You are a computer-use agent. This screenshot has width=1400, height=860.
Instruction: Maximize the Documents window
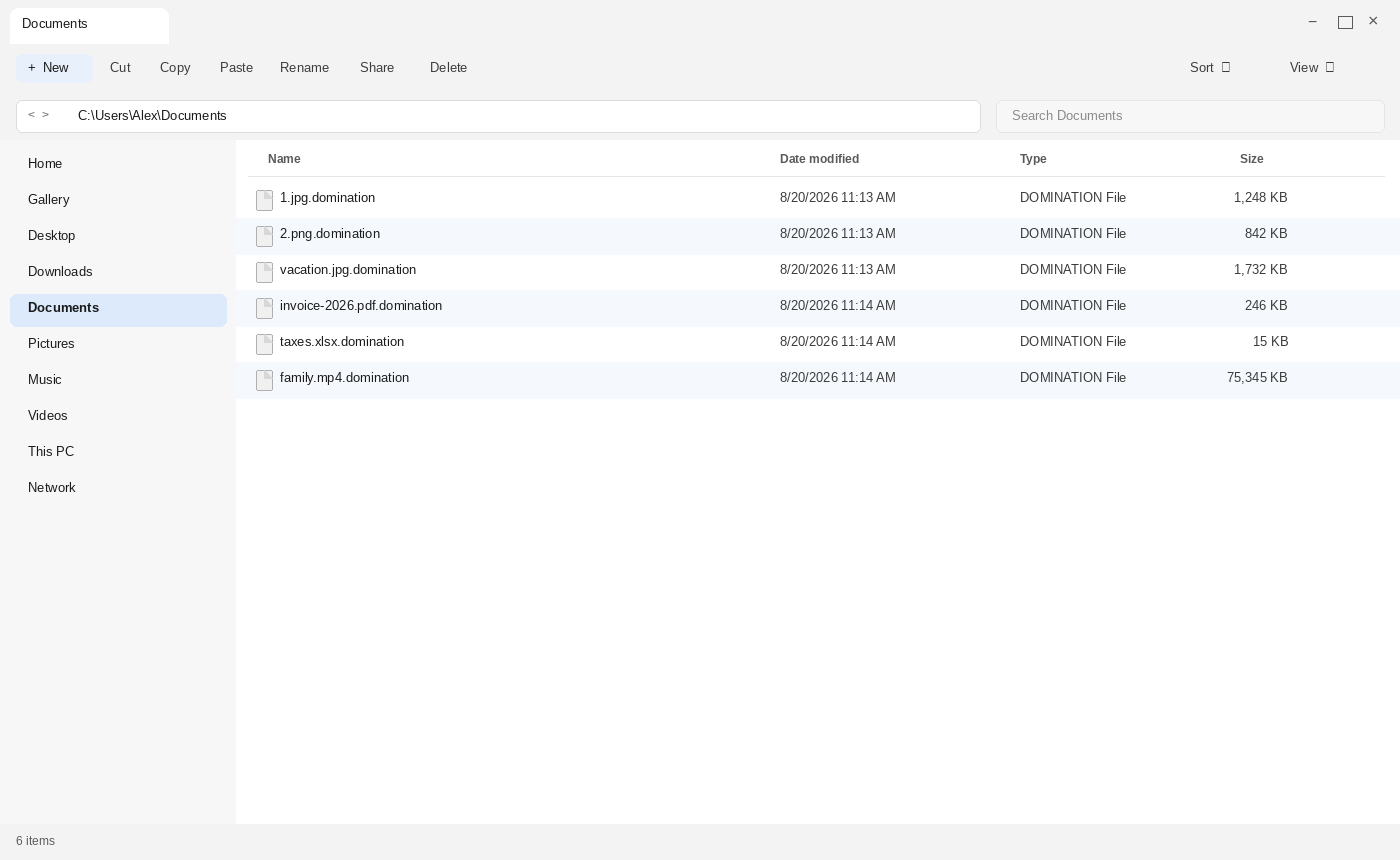pos(1345,22)
